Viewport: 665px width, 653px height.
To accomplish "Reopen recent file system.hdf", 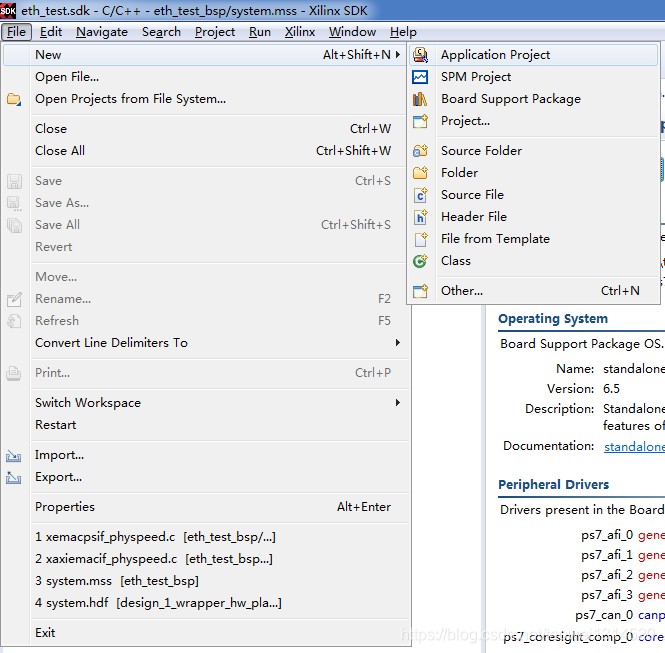I will pyautogui.click(x=206, y=603).
